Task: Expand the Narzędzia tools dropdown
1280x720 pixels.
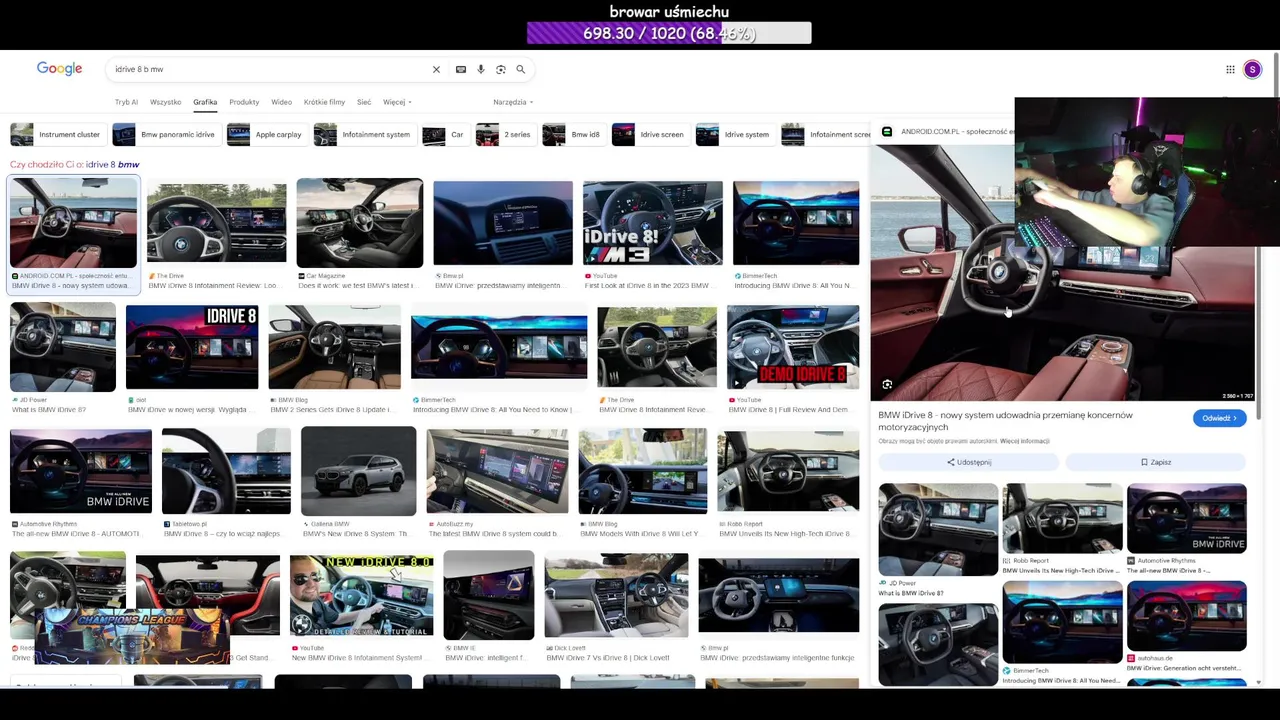Action: click(x=513, y=102)
